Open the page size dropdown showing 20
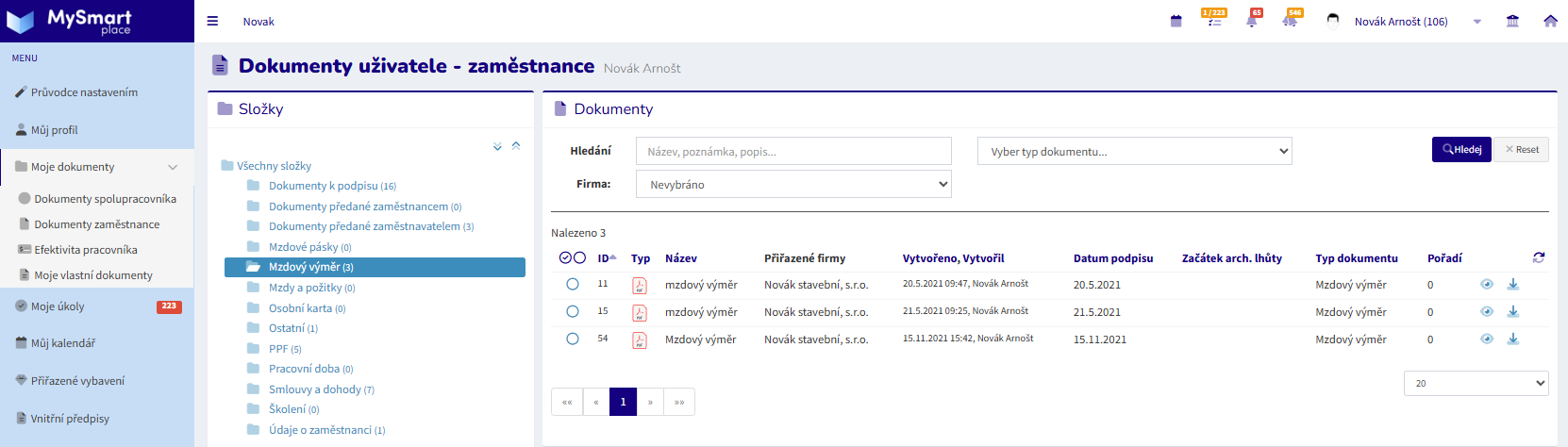The image size is (1568, 447). [x=1476, y=383]
